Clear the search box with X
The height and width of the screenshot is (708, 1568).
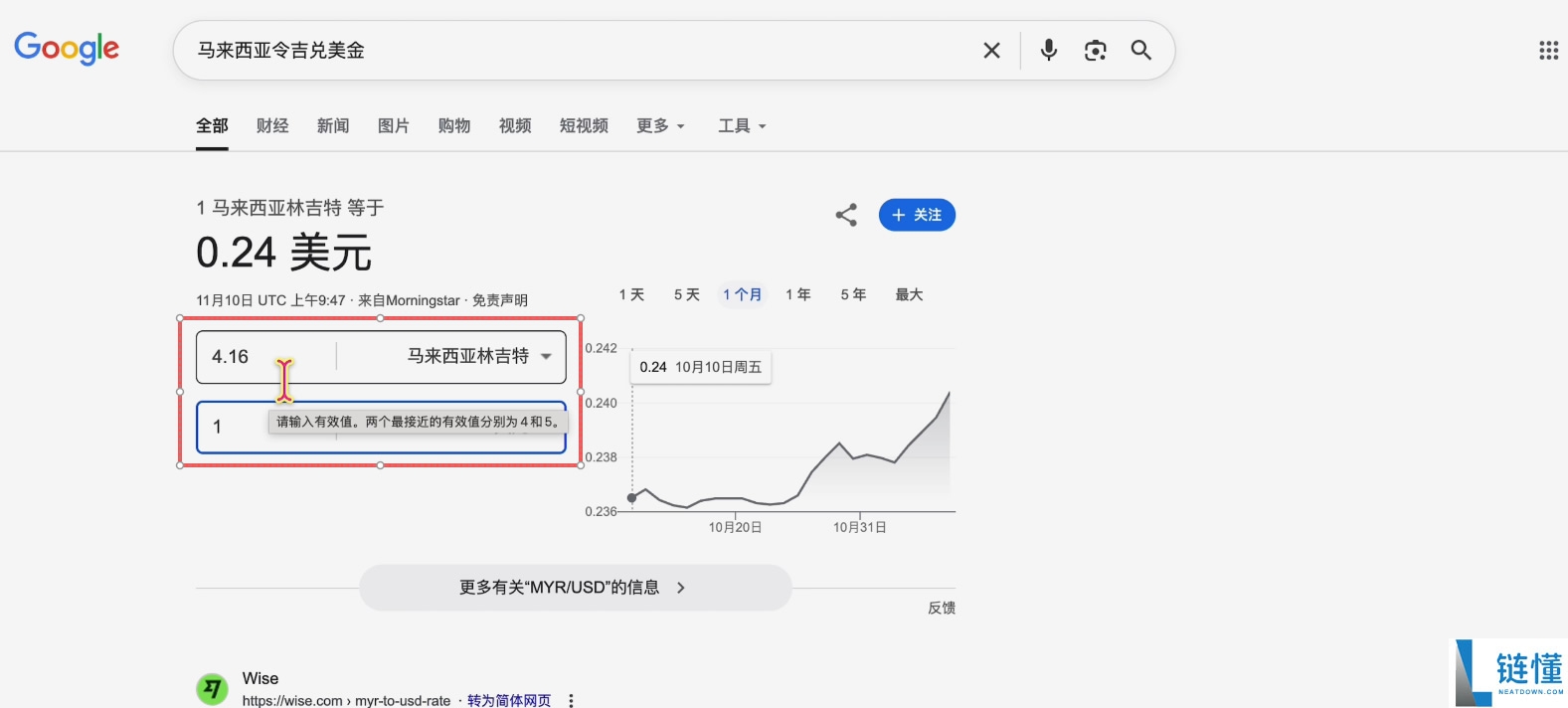(991, 50)
